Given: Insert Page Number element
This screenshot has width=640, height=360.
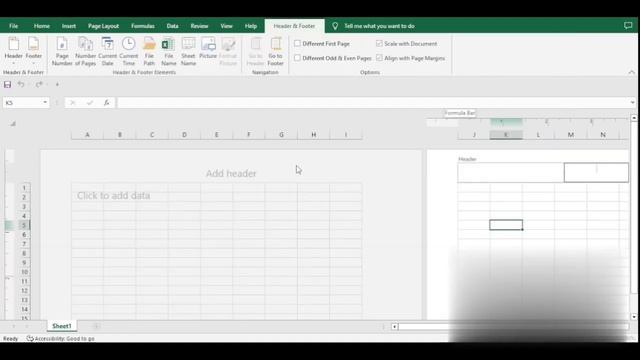Looking at the screenshot, I should click(62, 51).
